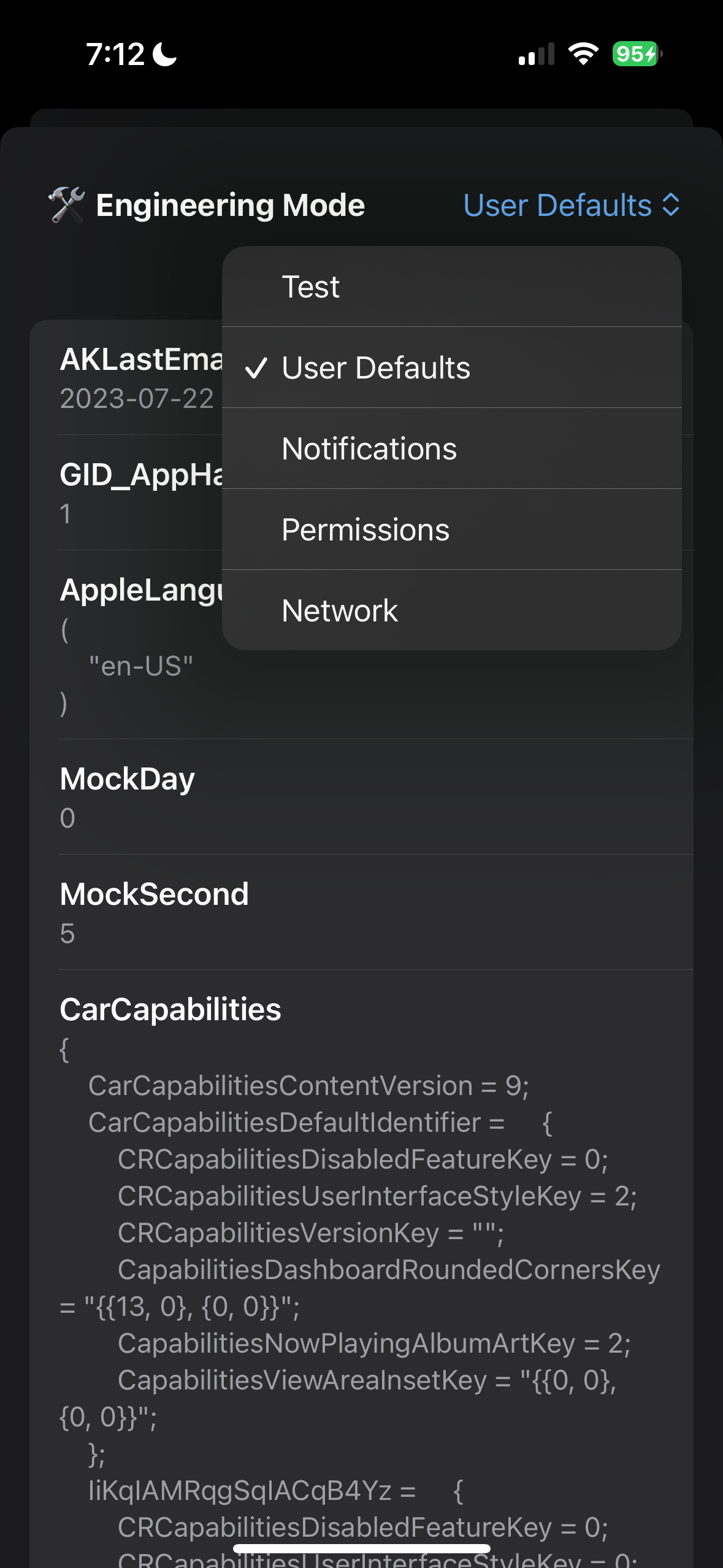Select Permissions in the dropdown menu
The width and height of the screenshot is (723, 1568).
point(365,529)
